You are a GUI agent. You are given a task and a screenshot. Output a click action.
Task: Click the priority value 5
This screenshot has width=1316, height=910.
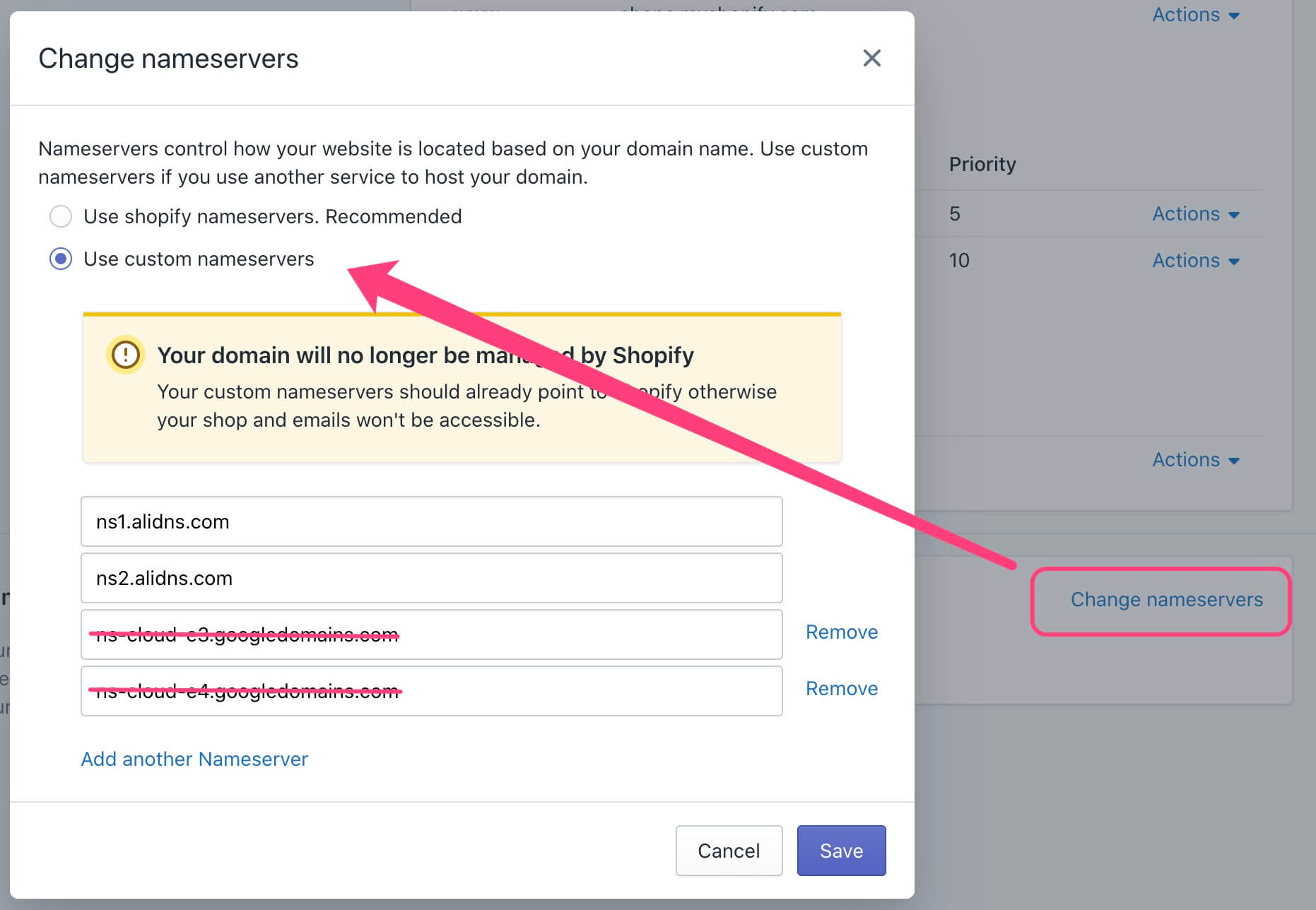[955, 213]
